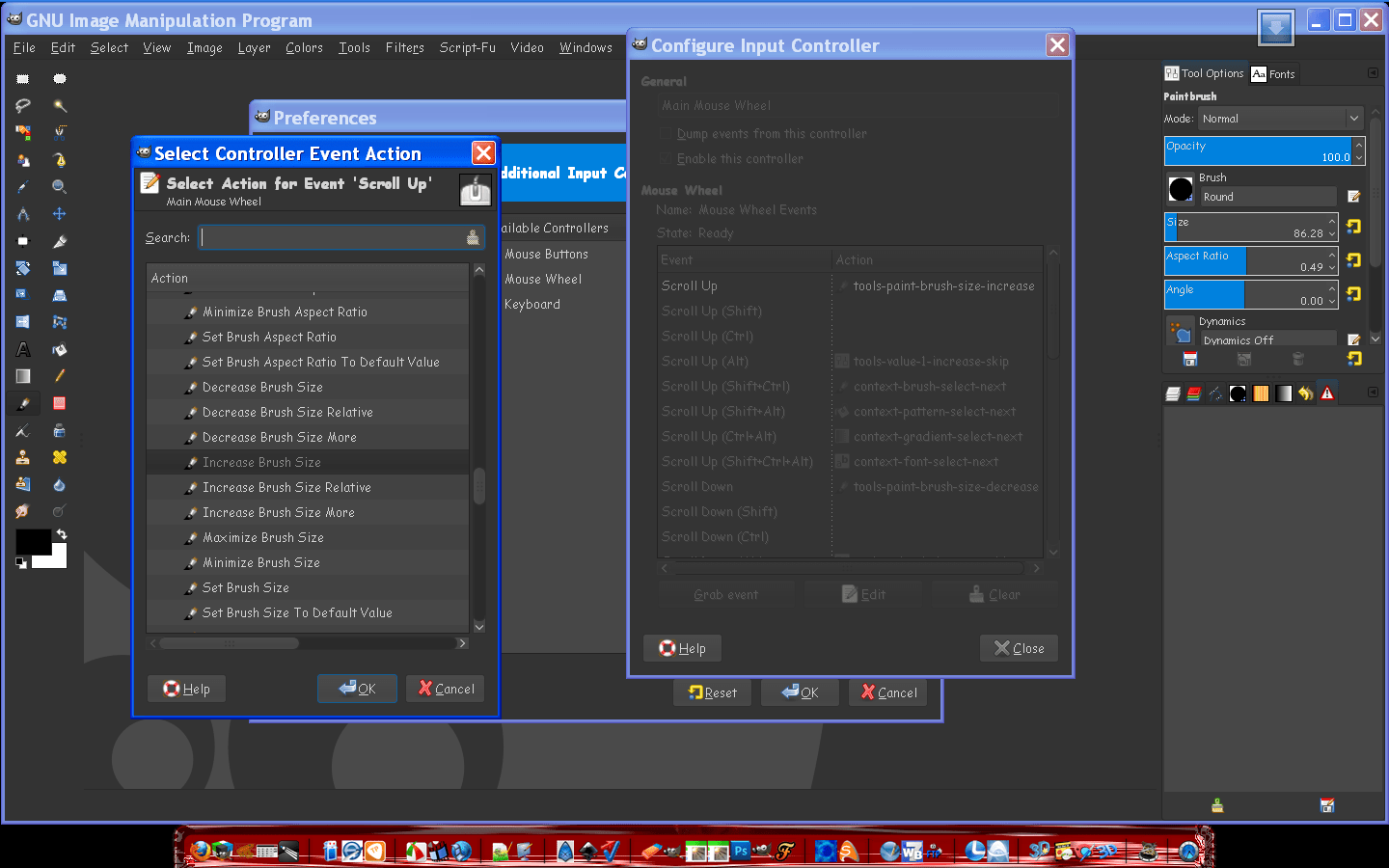Open the Script-Fu menu
Image resolution: width=1389 pixels, height=868 pixels.
[x=468, y=47]
